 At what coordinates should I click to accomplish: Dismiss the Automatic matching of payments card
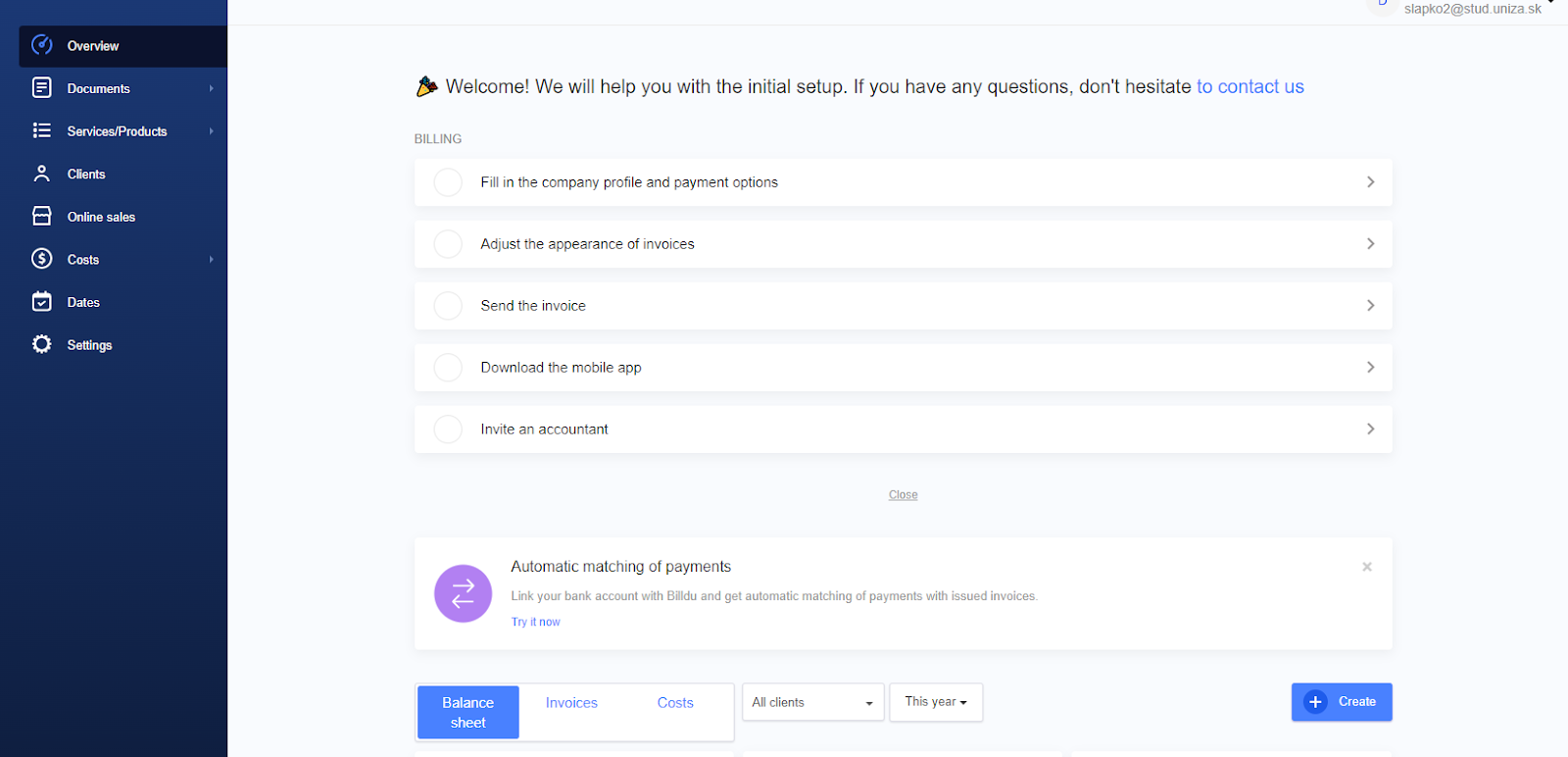point(1367,567)
